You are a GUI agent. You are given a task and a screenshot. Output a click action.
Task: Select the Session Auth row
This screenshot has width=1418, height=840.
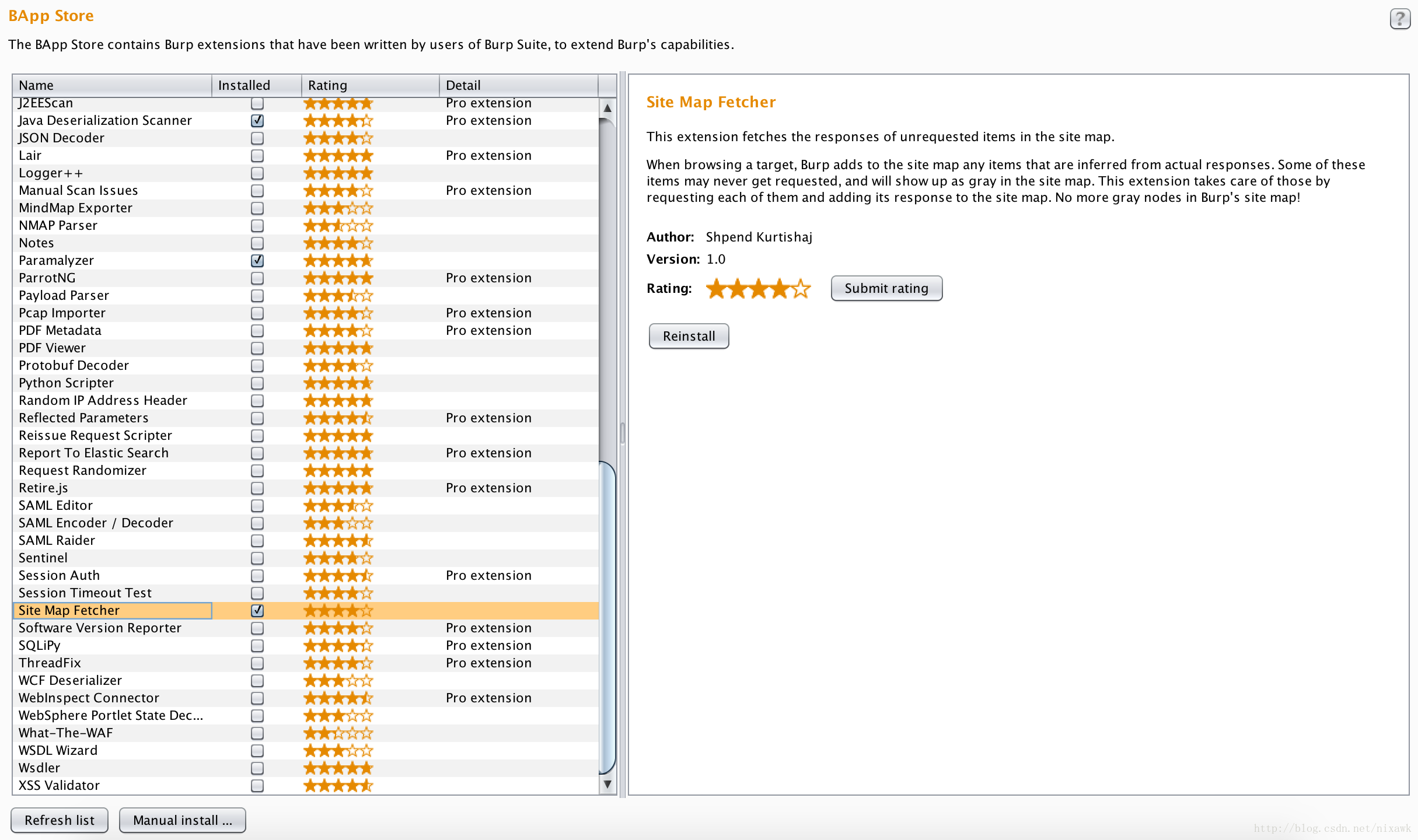pyautogui.click(x=306, y=576)
